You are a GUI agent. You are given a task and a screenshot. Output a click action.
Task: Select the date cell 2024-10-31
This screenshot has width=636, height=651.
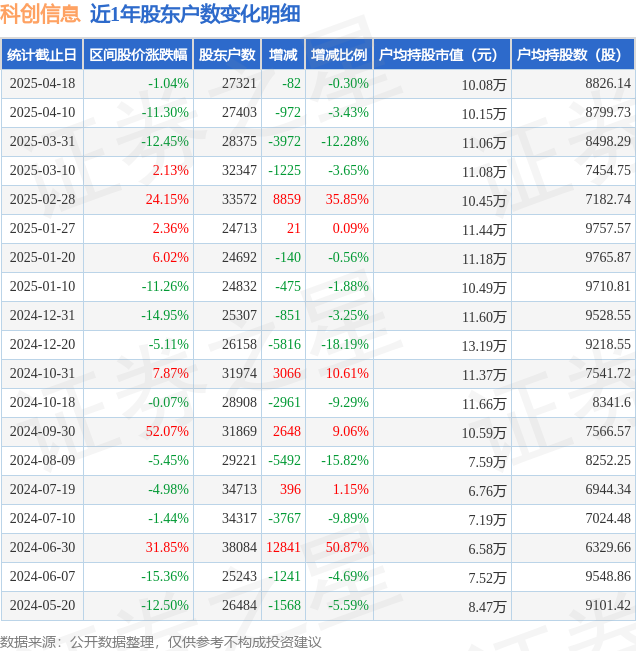pyautogui.click(x=42, y=374)
